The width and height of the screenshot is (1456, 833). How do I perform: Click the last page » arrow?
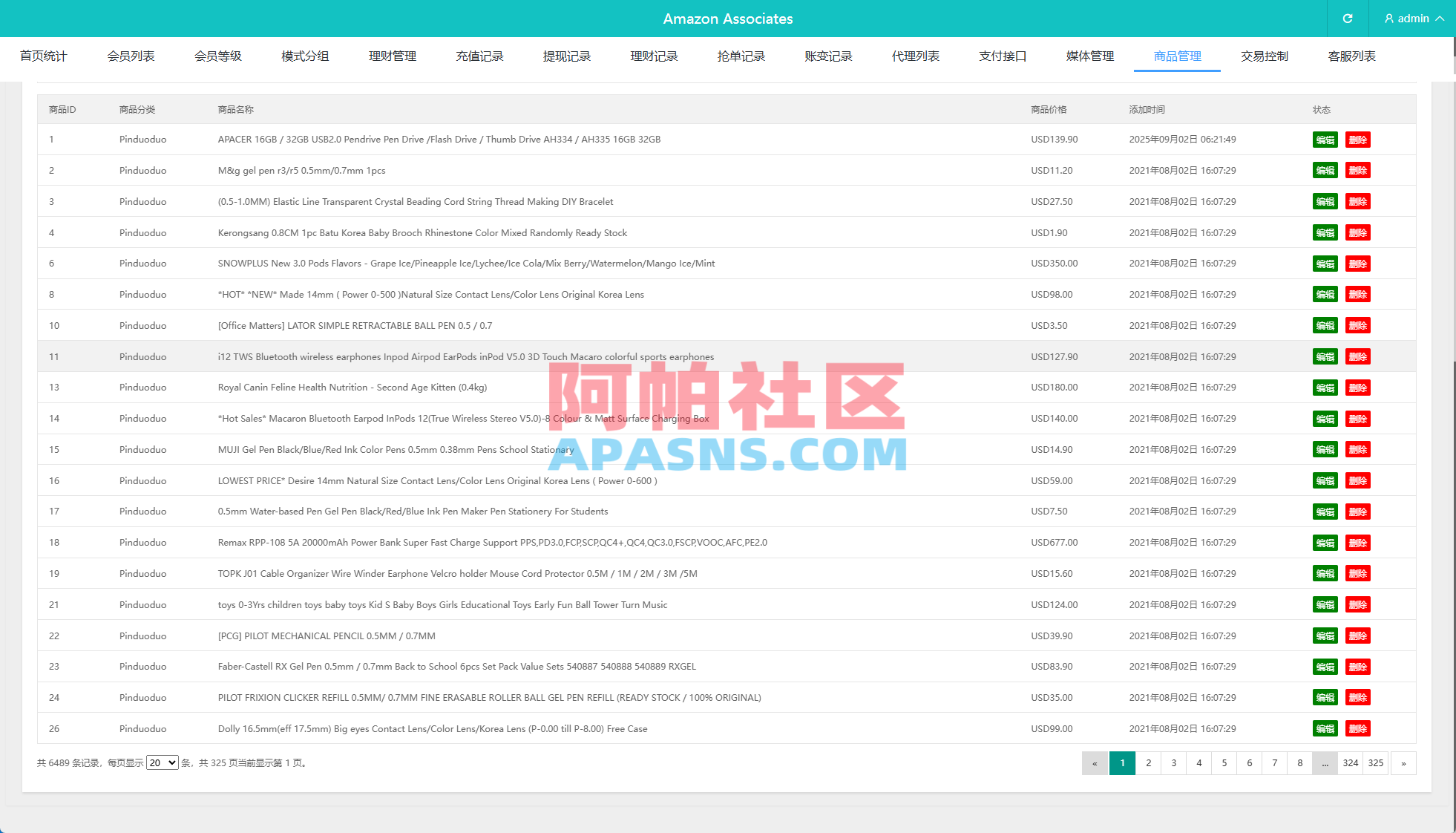click(x=1402, y=762)
